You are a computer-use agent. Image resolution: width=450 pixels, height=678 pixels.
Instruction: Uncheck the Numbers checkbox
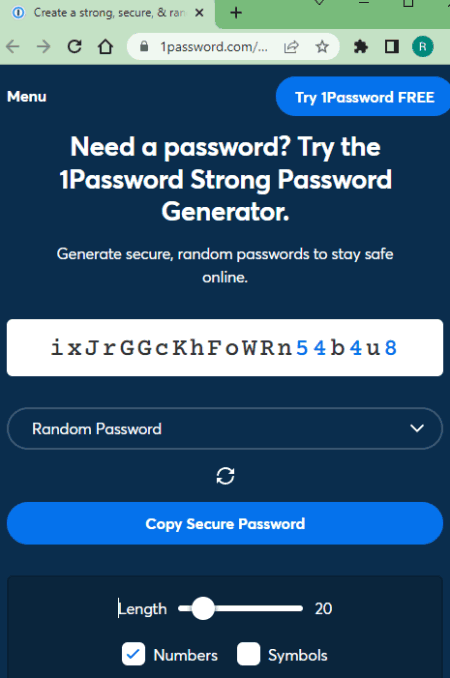click(133, 654)
